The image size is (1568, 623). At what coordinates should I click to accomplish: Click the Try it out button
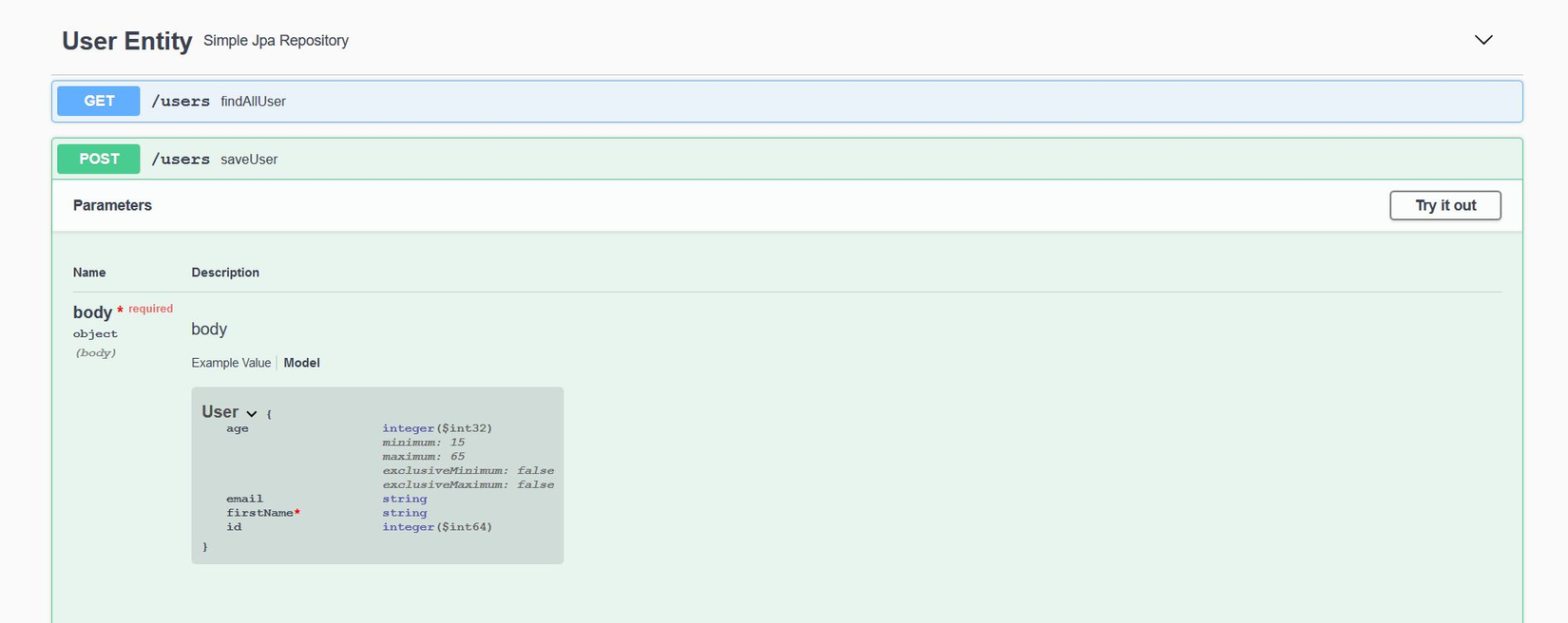[x=1445, y=205]
